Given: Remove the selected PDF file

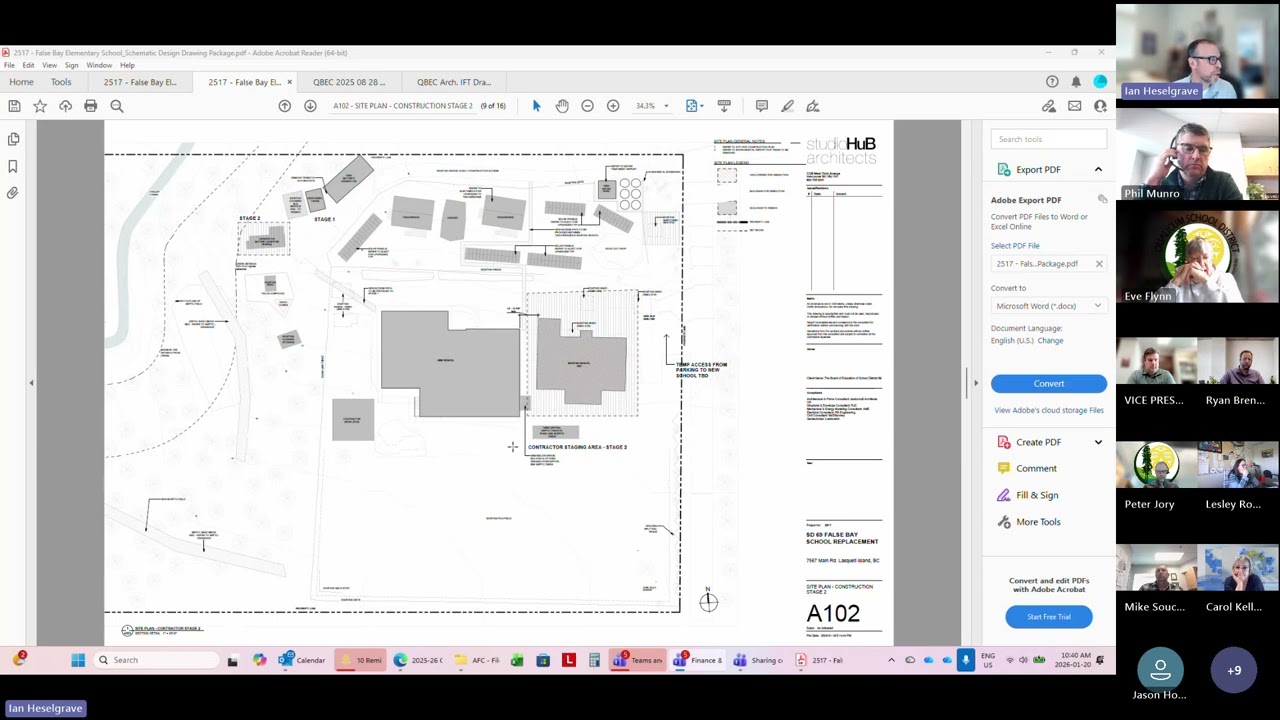Looking at the screenshot, I should tap(1099, 264).
